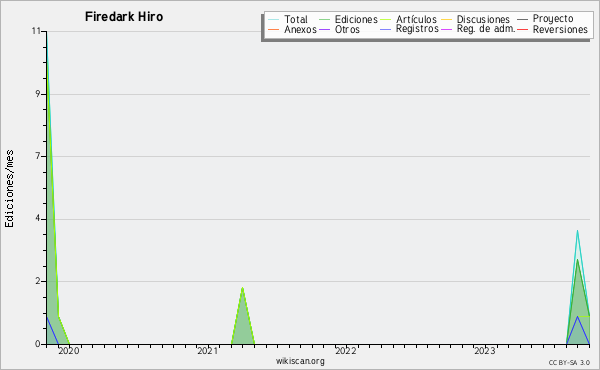Click the y-axis value 9
The height and width of the screenshot is (370, 600).
coord(38,94)
